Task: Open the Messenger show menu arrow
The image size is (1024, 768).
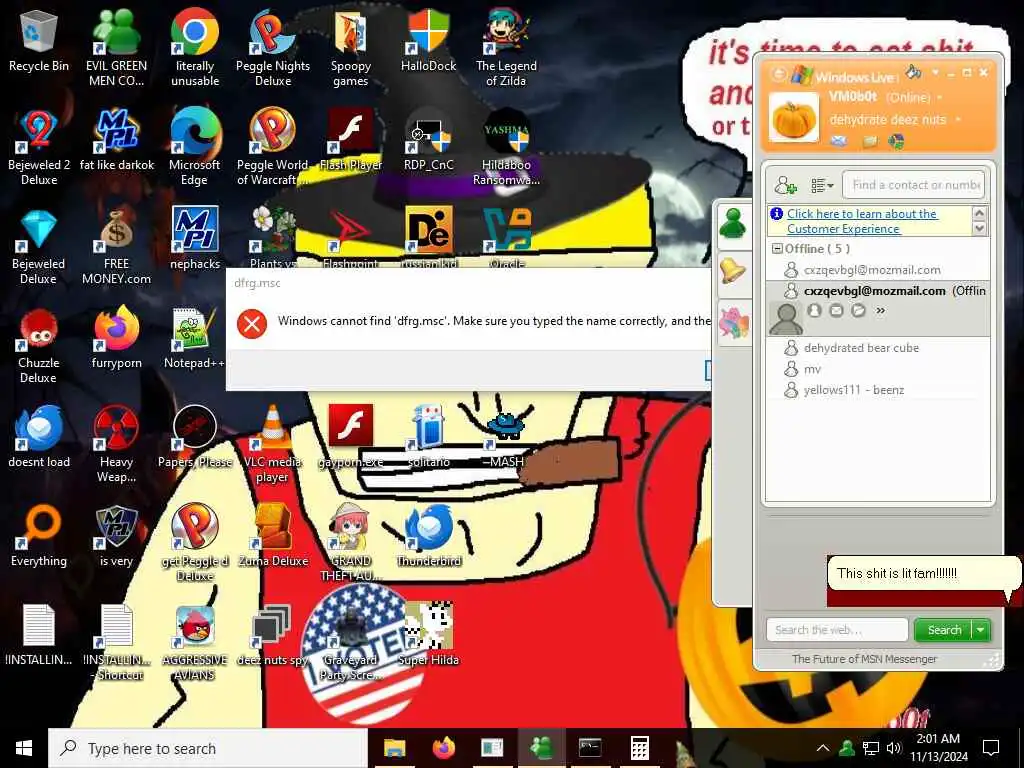Action: [x=935, y=72]
